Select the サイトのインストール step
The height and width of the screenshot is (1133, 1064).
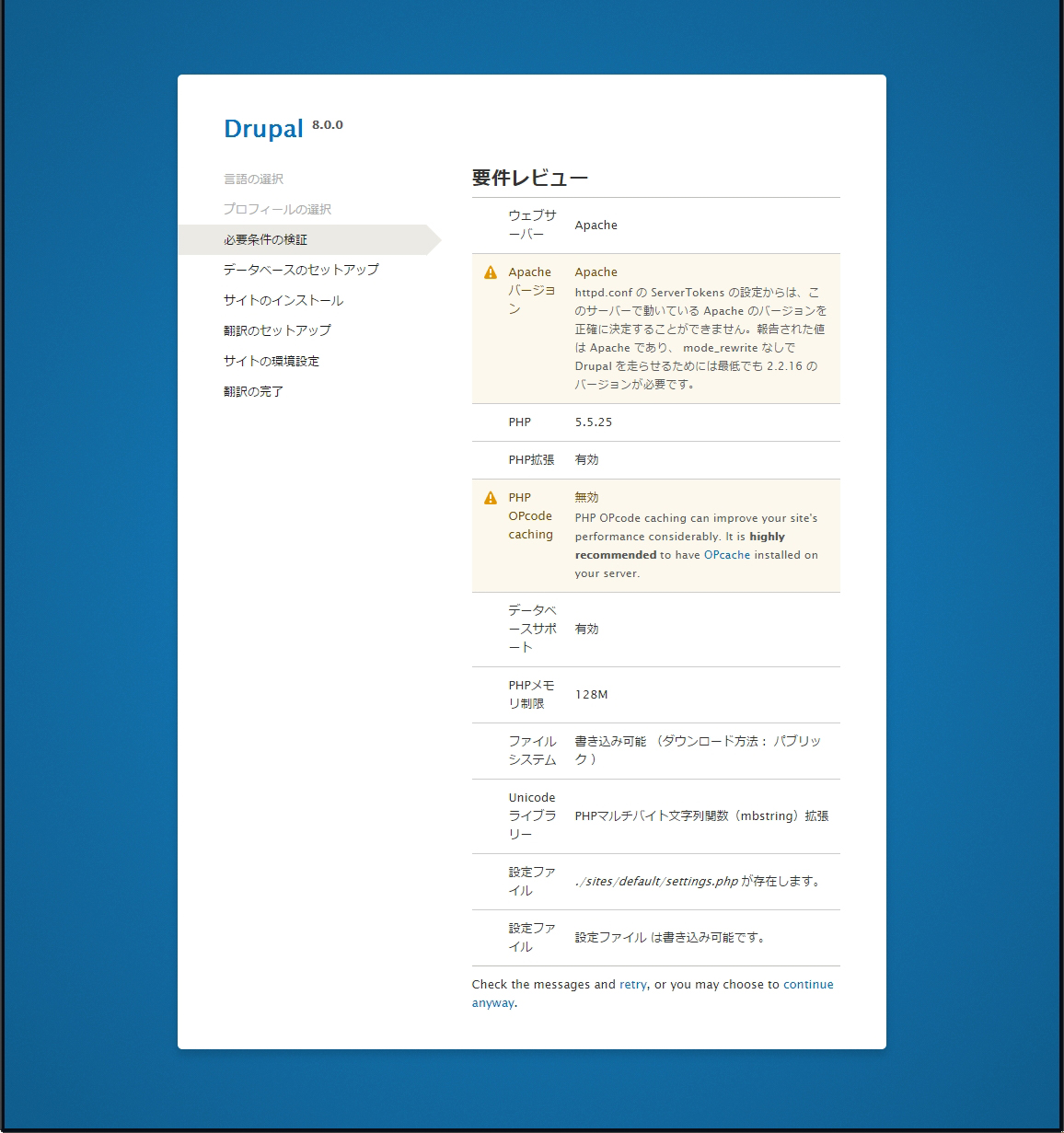pyautogui.click(x=283, y=300)
